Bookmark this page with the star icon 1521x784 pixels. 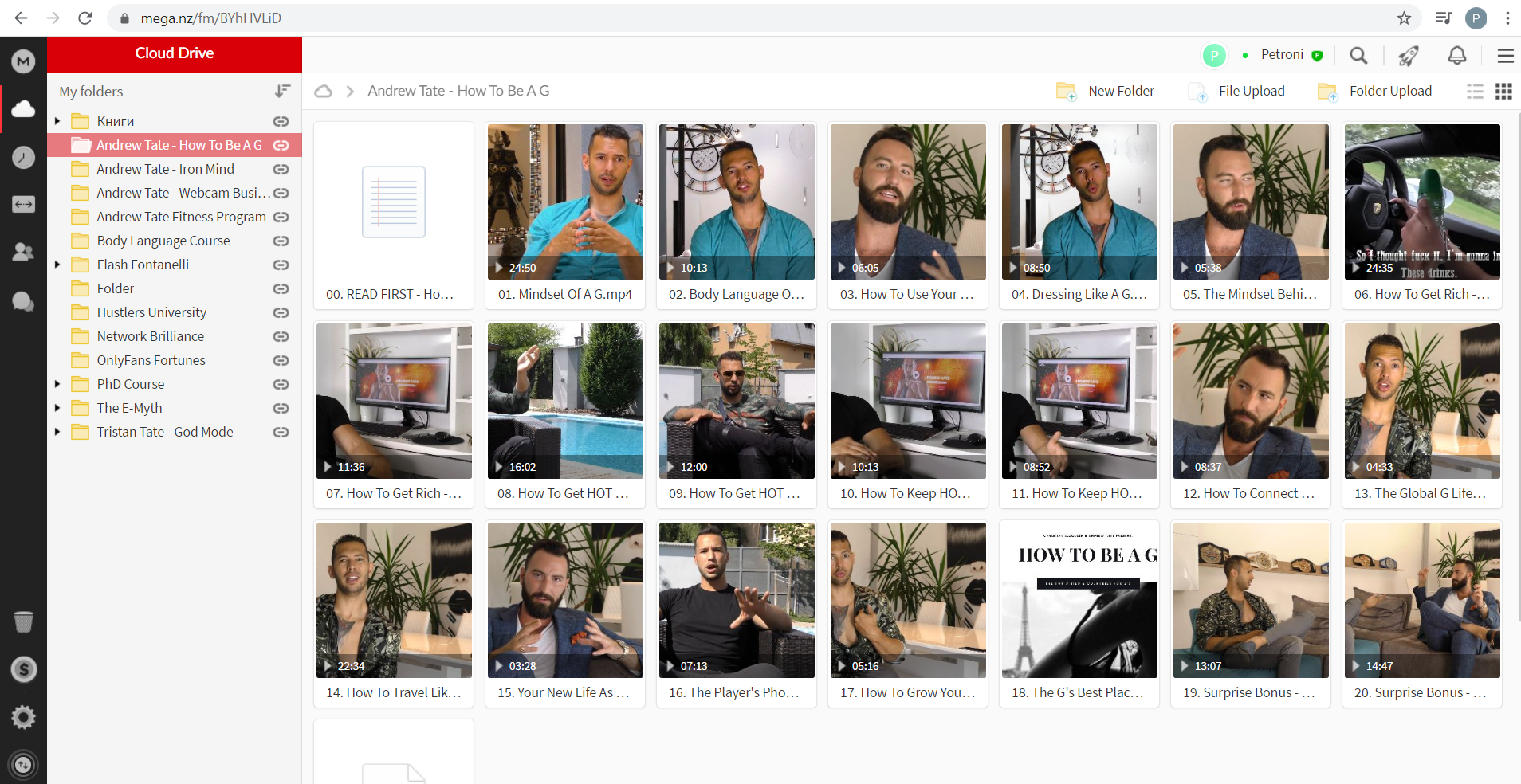coord(1404,18)
